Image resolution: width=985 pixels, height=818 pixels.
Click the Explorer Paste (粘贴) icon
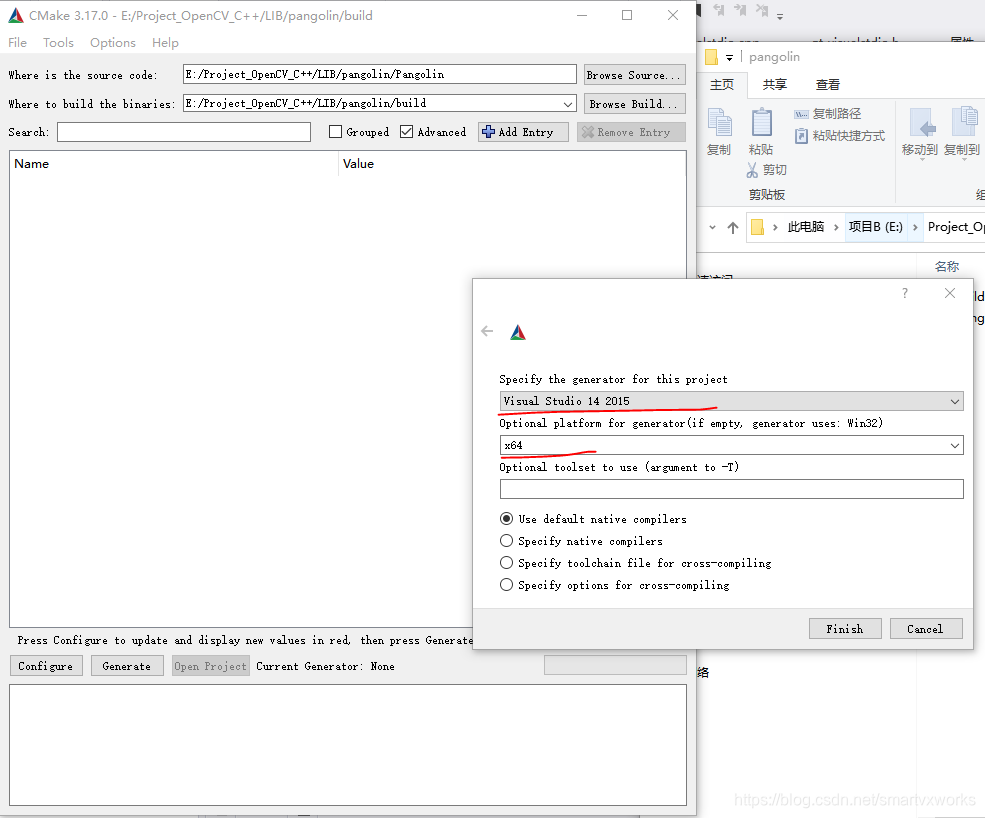click(x=761, y=123)
